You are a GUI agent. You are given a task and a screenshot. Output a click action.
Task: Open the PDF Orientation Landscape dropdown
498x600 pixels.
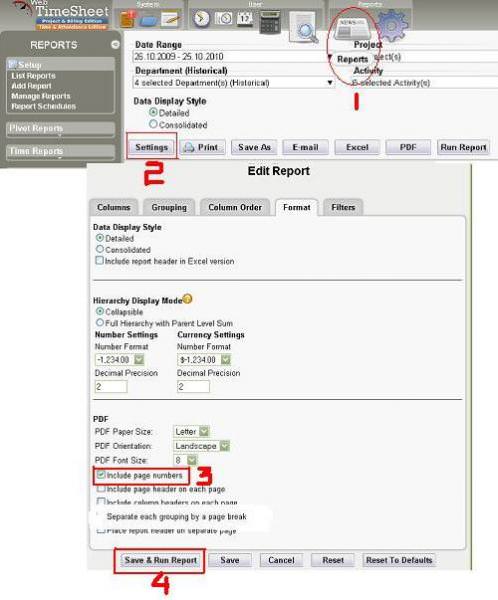pos(202,446)
